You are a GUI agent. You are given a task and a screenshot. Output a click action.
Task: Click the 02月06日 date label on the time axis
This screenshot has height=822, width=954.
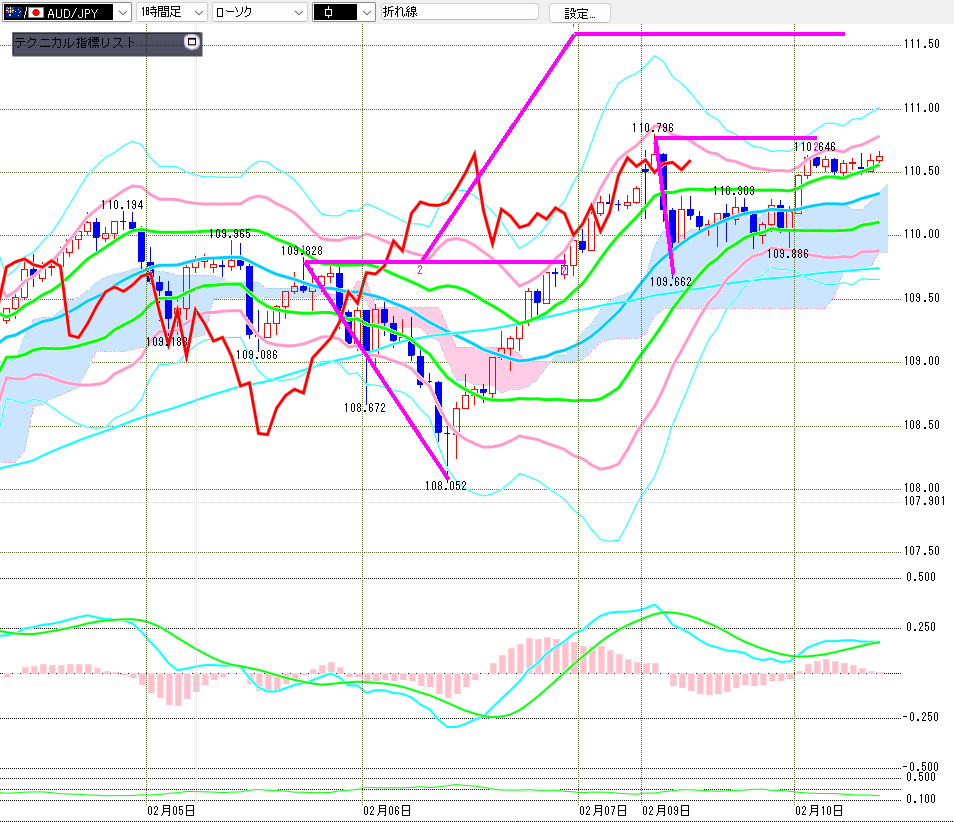[x=386, y=809]
